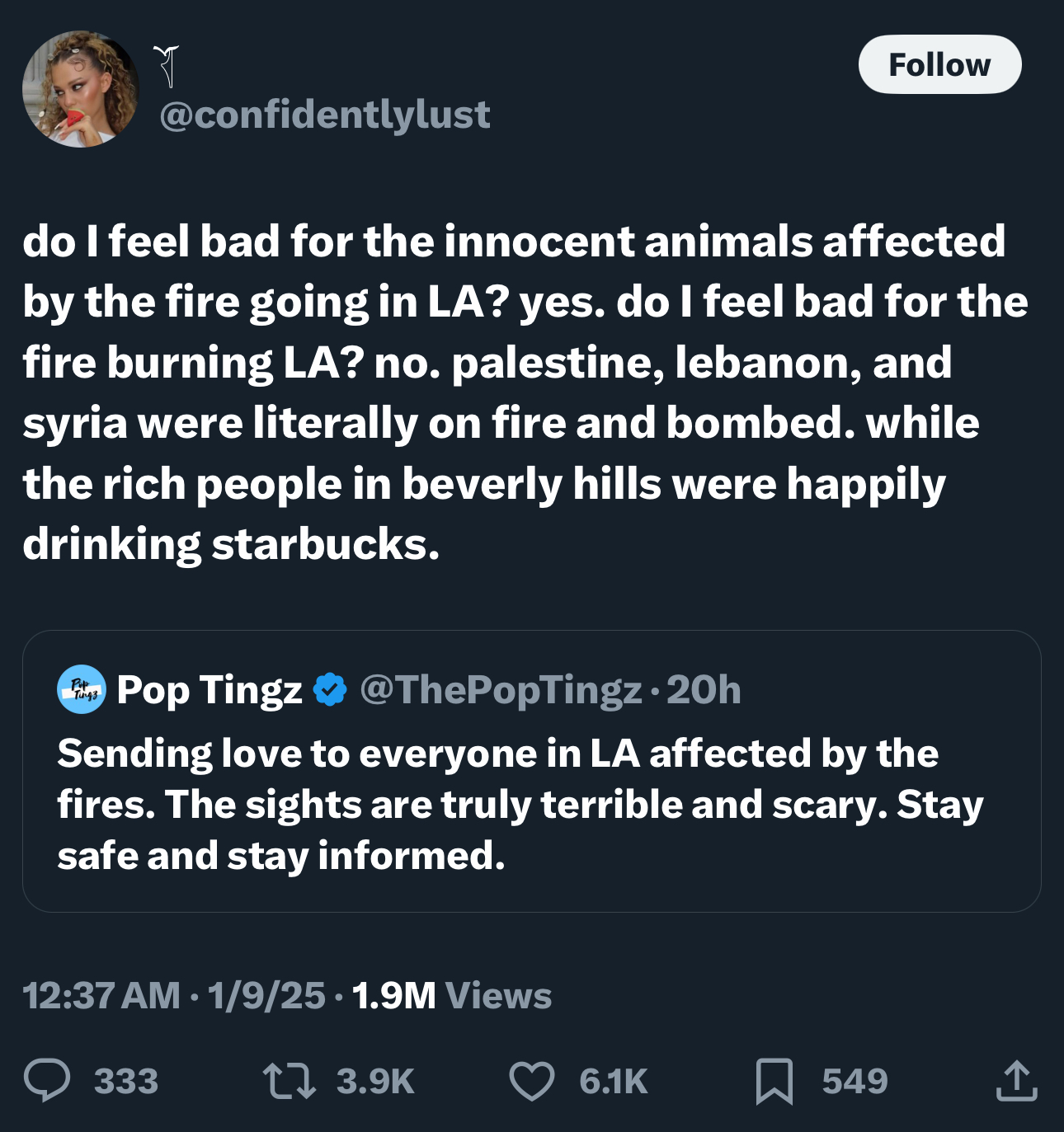1064x1132 pixels.
Task: Click the author's display name symbol
Action: 167,66
